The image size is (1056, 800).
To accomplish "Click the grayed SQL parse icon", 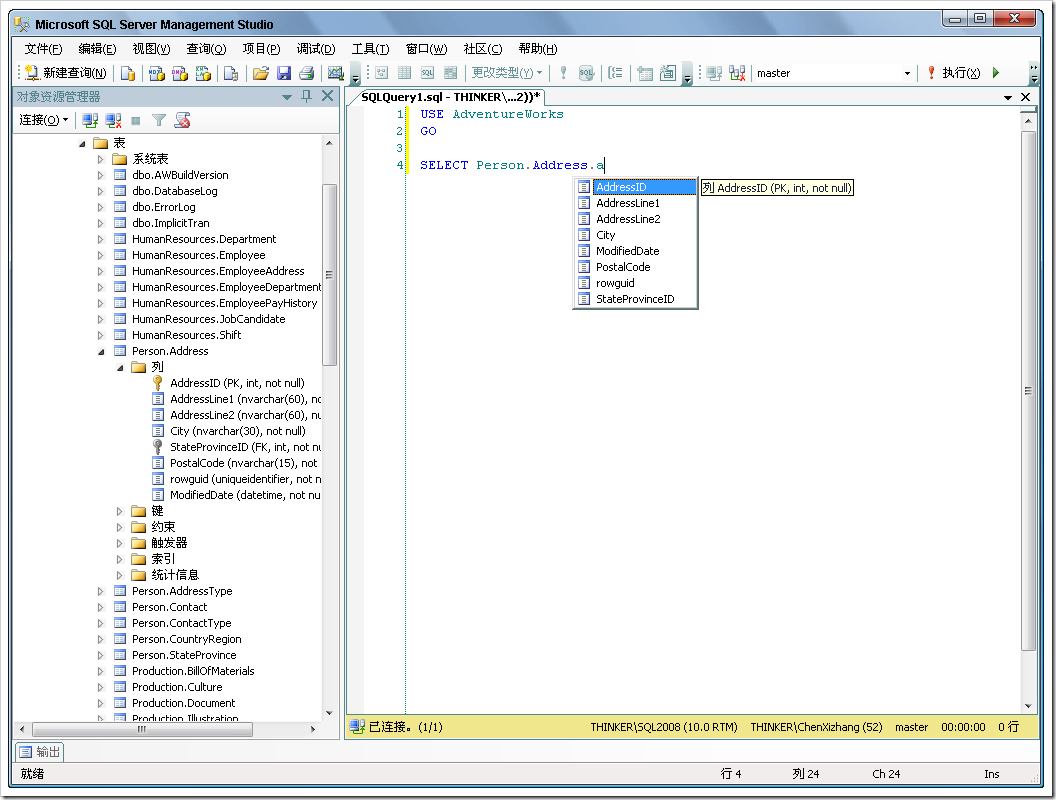I will point(587,73).
